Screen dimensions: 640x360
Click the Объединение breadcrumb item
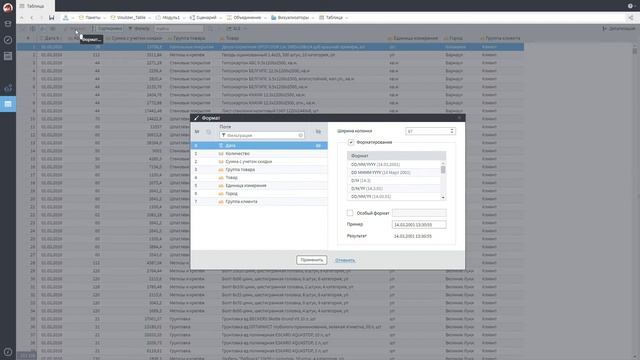(244, 18)
